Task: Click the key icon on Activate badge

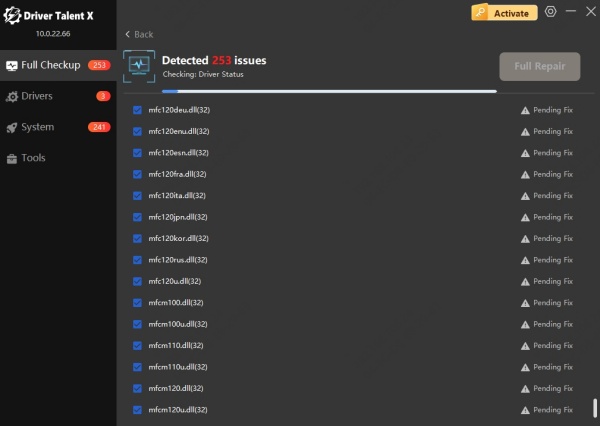Action: click(482, 13)
